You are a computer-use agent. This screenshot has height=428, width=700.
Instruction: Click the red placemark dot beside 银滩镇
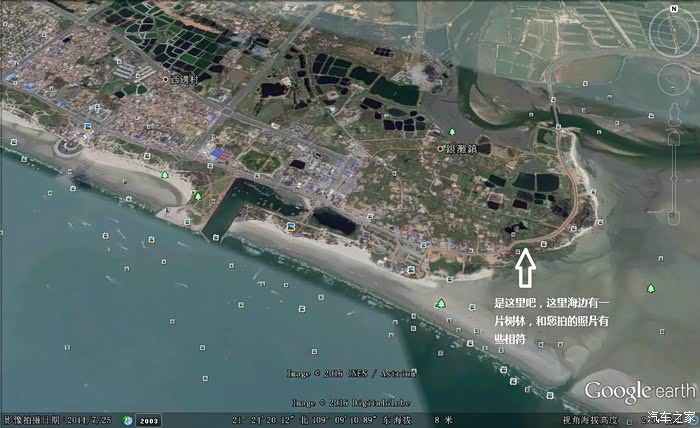pos(440,149)
